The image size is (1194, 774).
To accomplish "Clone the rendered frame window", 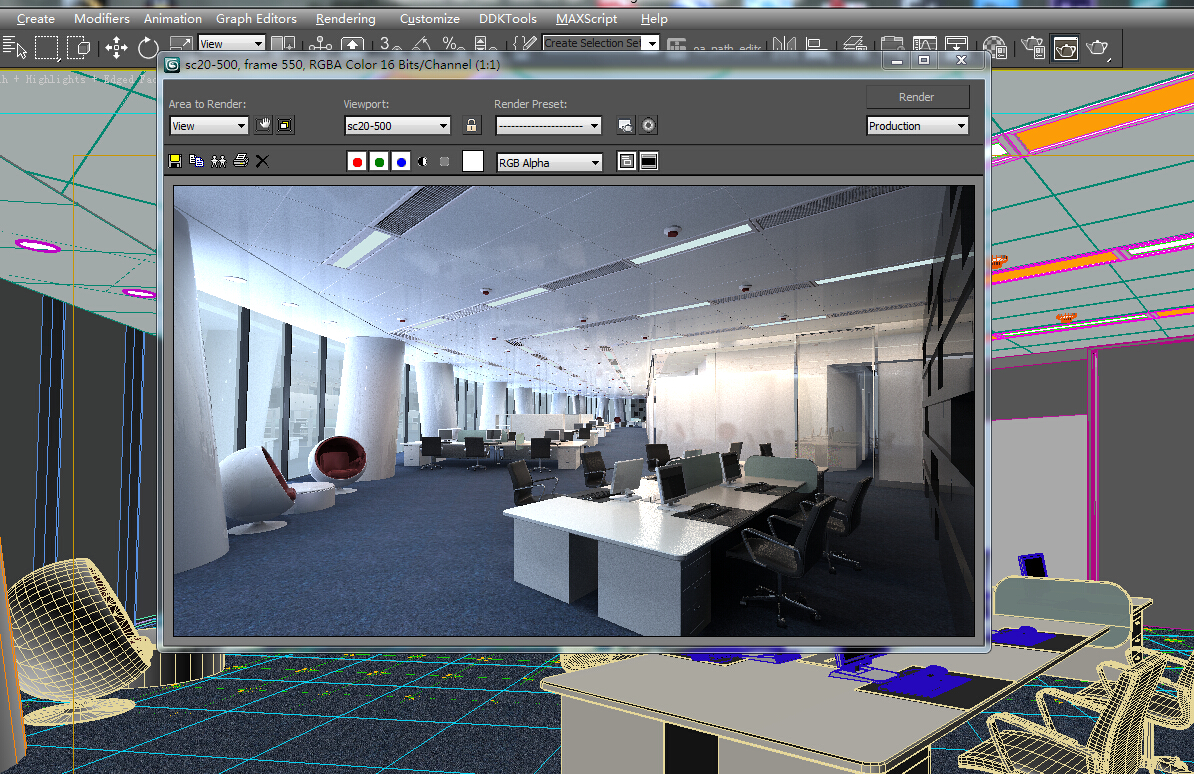I will pyautogui.click(x=217, y=161).
